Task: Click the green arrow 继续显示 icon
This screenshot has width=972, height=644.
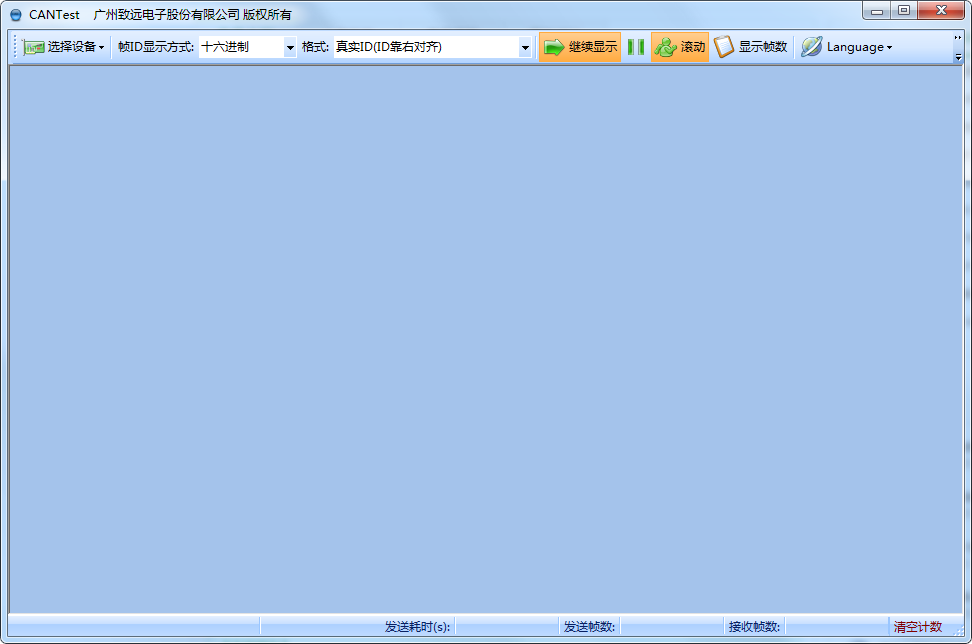Action: pos(554,47)
